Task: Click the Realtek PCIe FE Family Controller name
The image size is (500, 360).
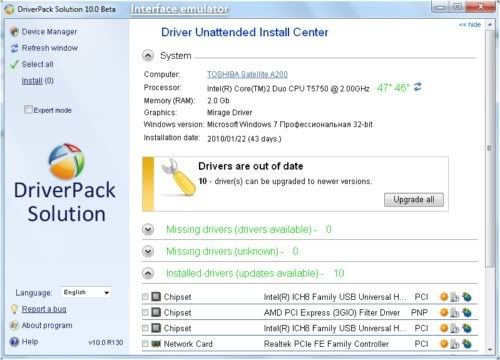Action: 326,344
